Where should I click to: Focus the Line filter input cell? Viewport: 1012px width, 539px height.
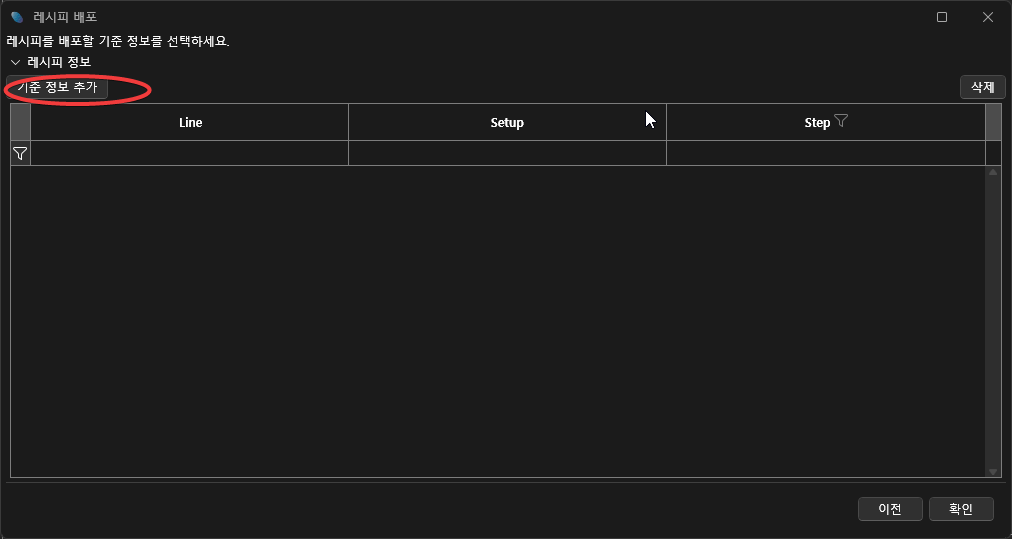[190, 153]
